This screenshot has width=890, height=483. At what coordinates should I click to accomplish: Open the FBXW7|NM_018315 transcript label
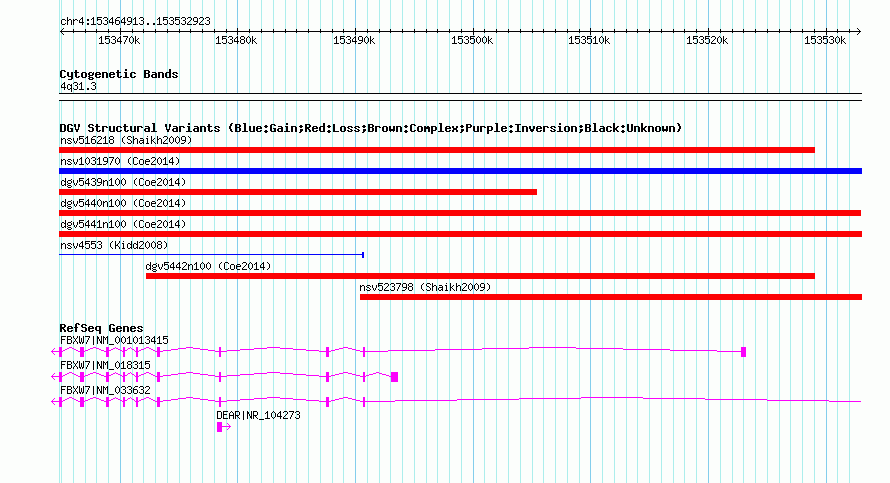point(105,366)
